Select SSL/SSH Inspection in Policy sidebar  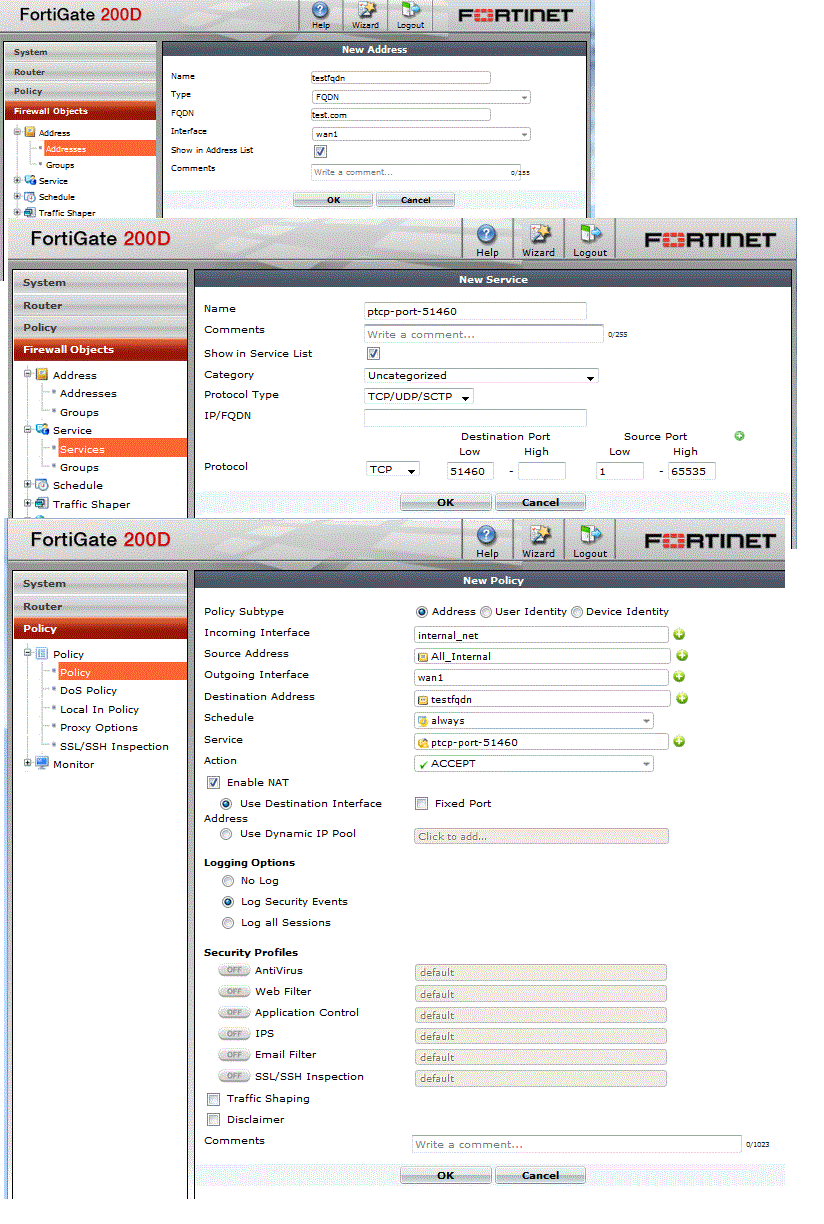pos(114,747)
